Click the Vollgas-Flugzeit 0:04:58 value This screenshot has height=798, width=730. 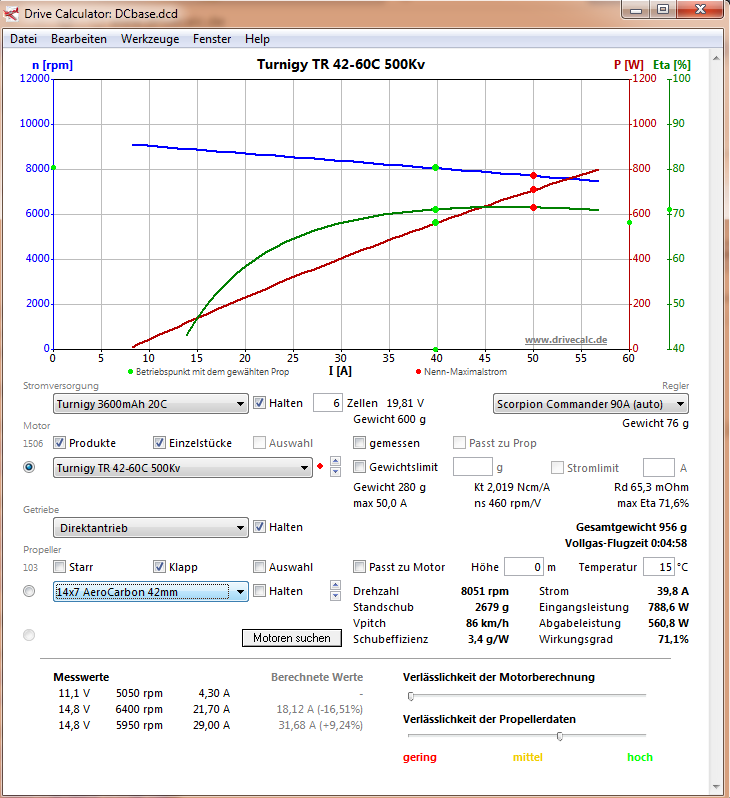pos(626,543)
